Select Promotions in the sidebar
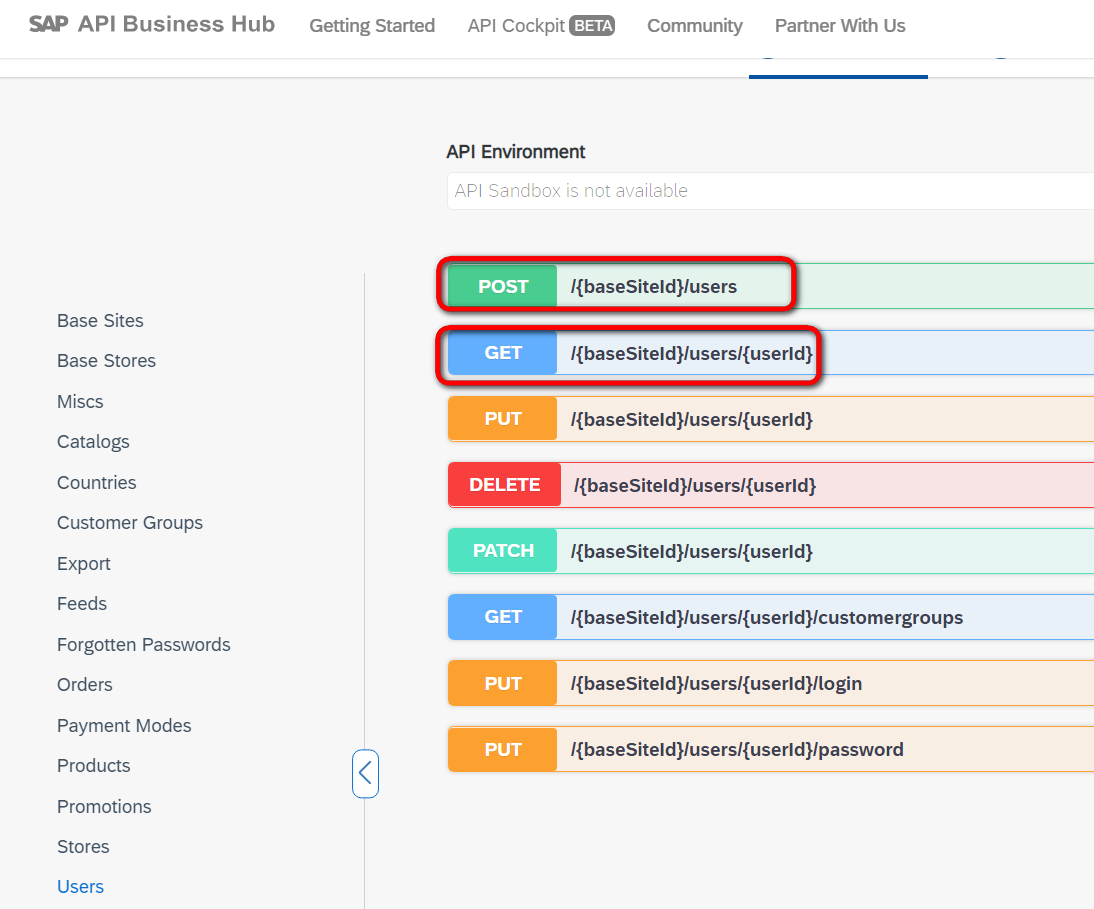The image size is (1094, 909). [104, 806]
